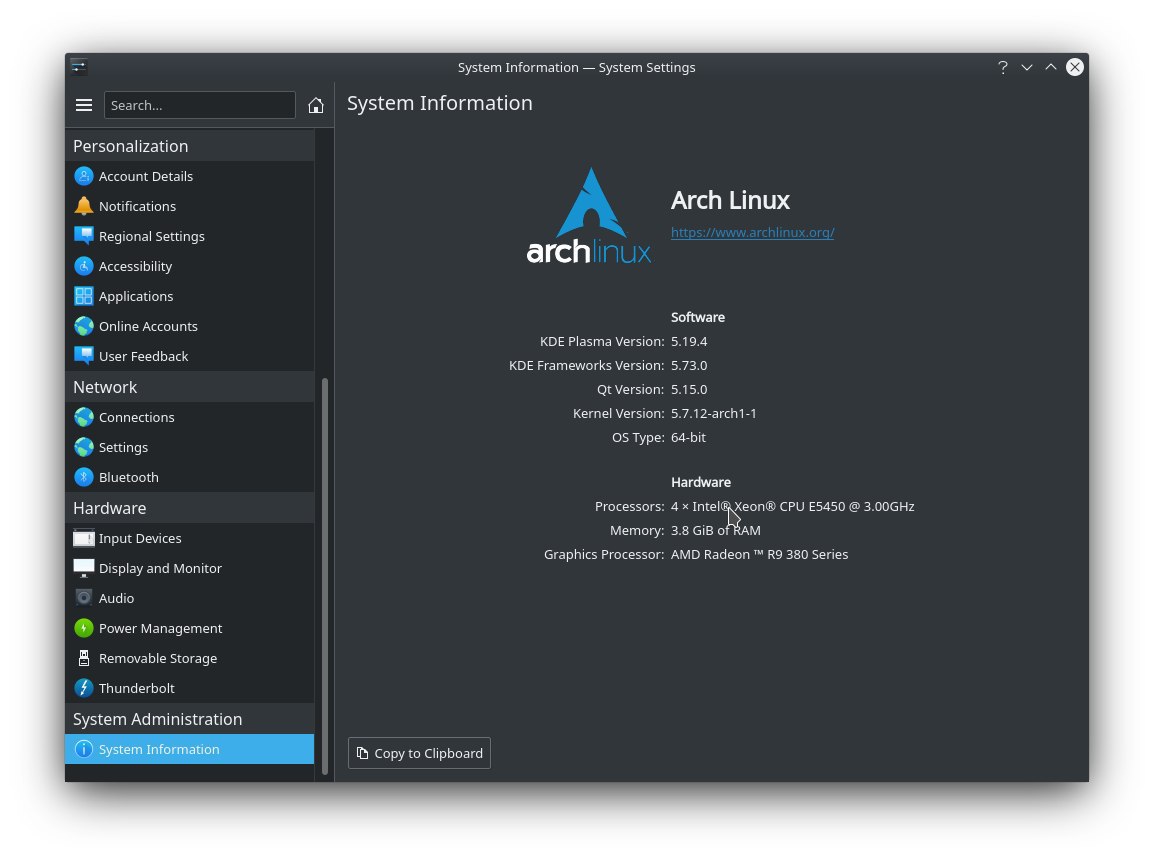1154x859 pixels.
Task: Select the Audio entry label
Action: point(116,598)
